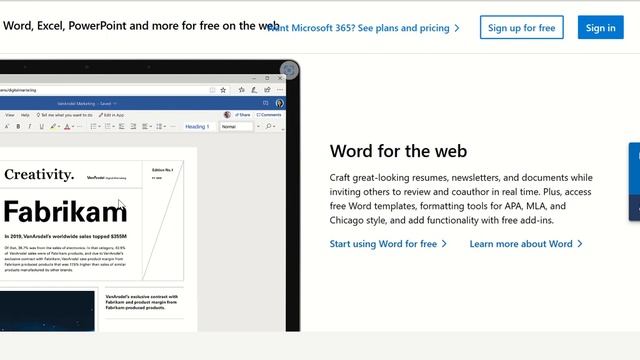Click the Sign in button
Image resolution: width=640 pixels, height=360 pixels.
(600, 27)
